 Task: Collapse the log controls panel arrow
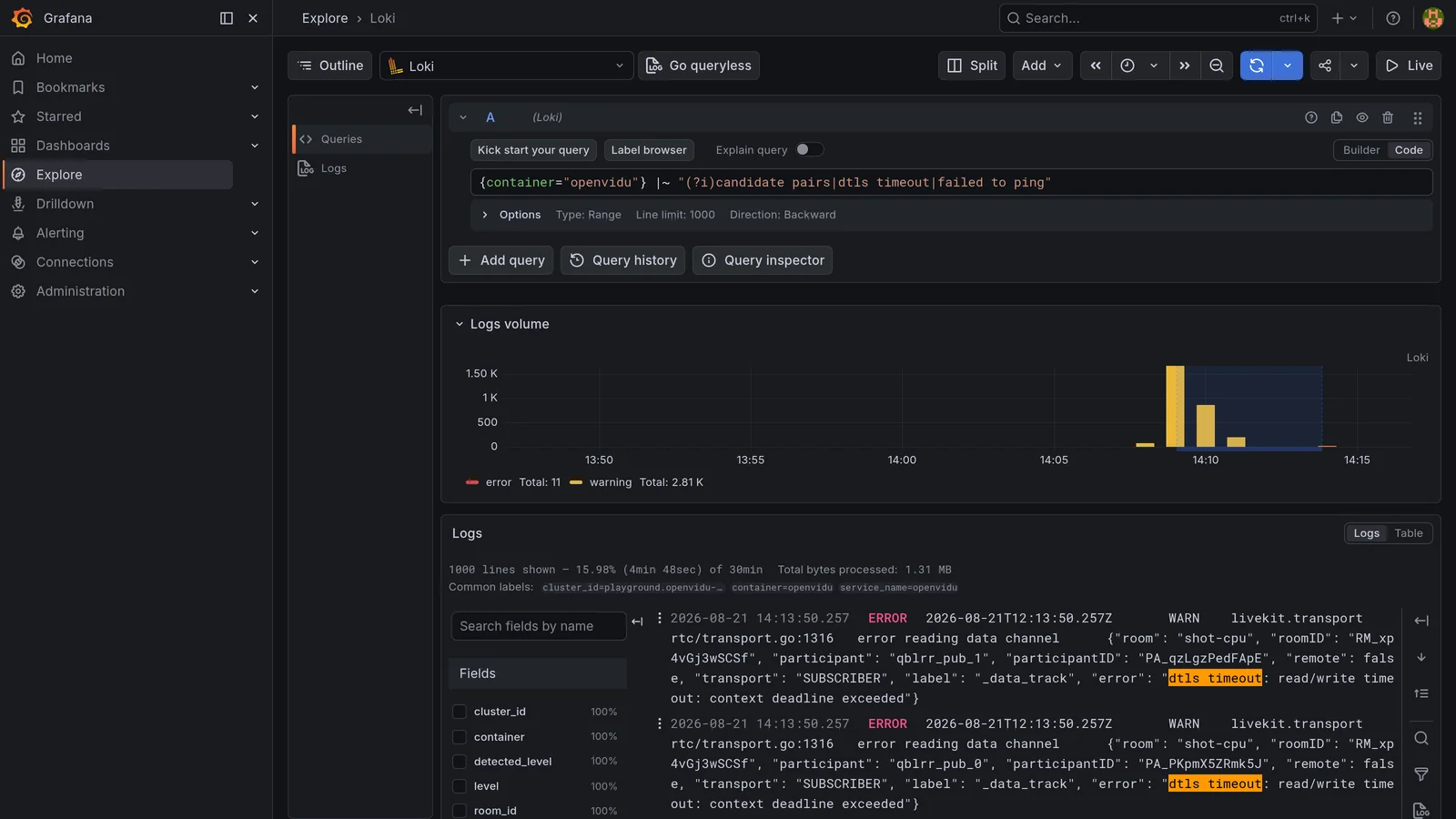pyautogui.click(x=1421, y=621)
